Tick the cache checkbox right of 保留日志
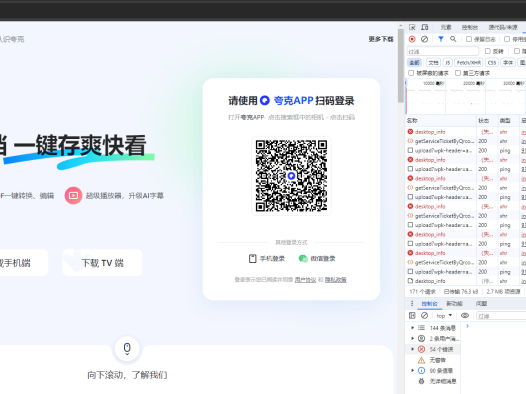This screenshot has height=394, width=526. click(507, 39)
